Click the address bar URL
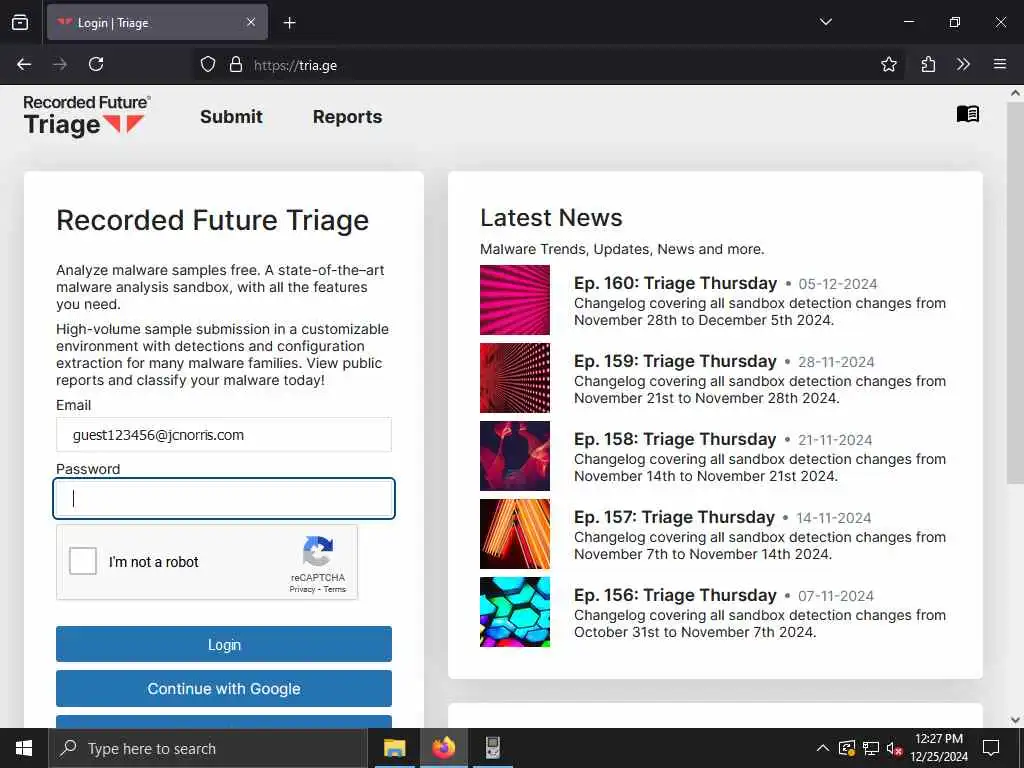The width and height of the screenshot is (1024, 768). (295, 65)
